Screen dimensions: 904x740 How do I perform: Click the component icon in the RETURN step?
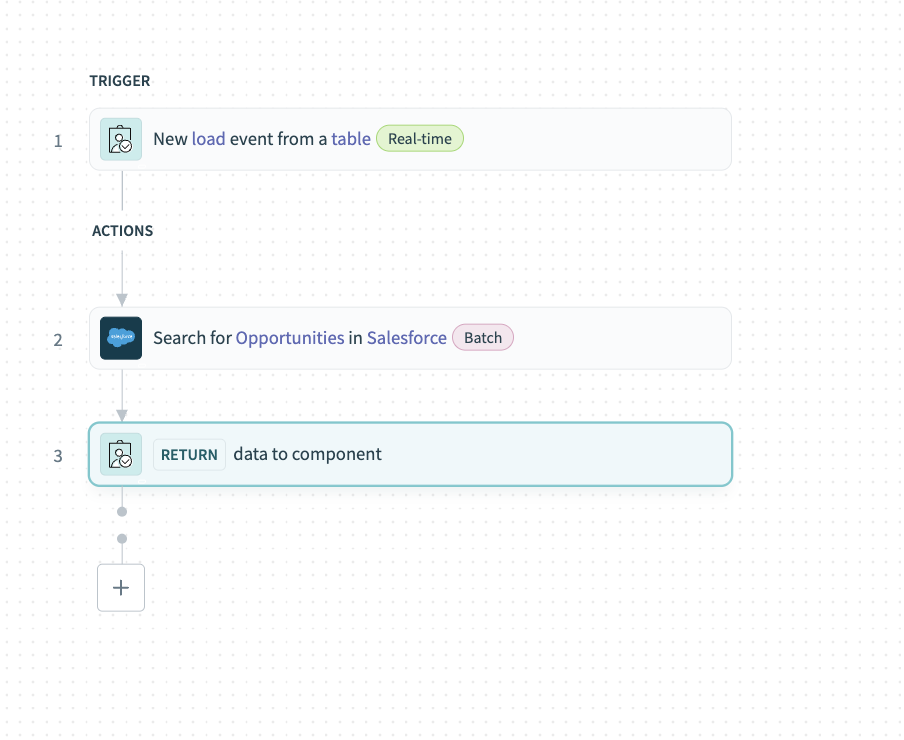click(x=120, y=454)
